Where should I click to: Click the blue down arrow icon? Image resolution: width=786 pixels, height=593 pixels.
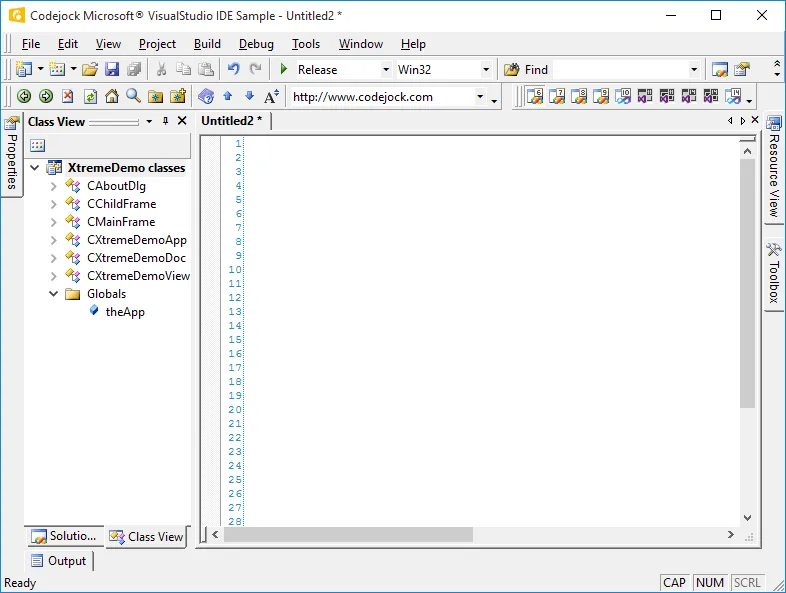(x=250, y=96)
